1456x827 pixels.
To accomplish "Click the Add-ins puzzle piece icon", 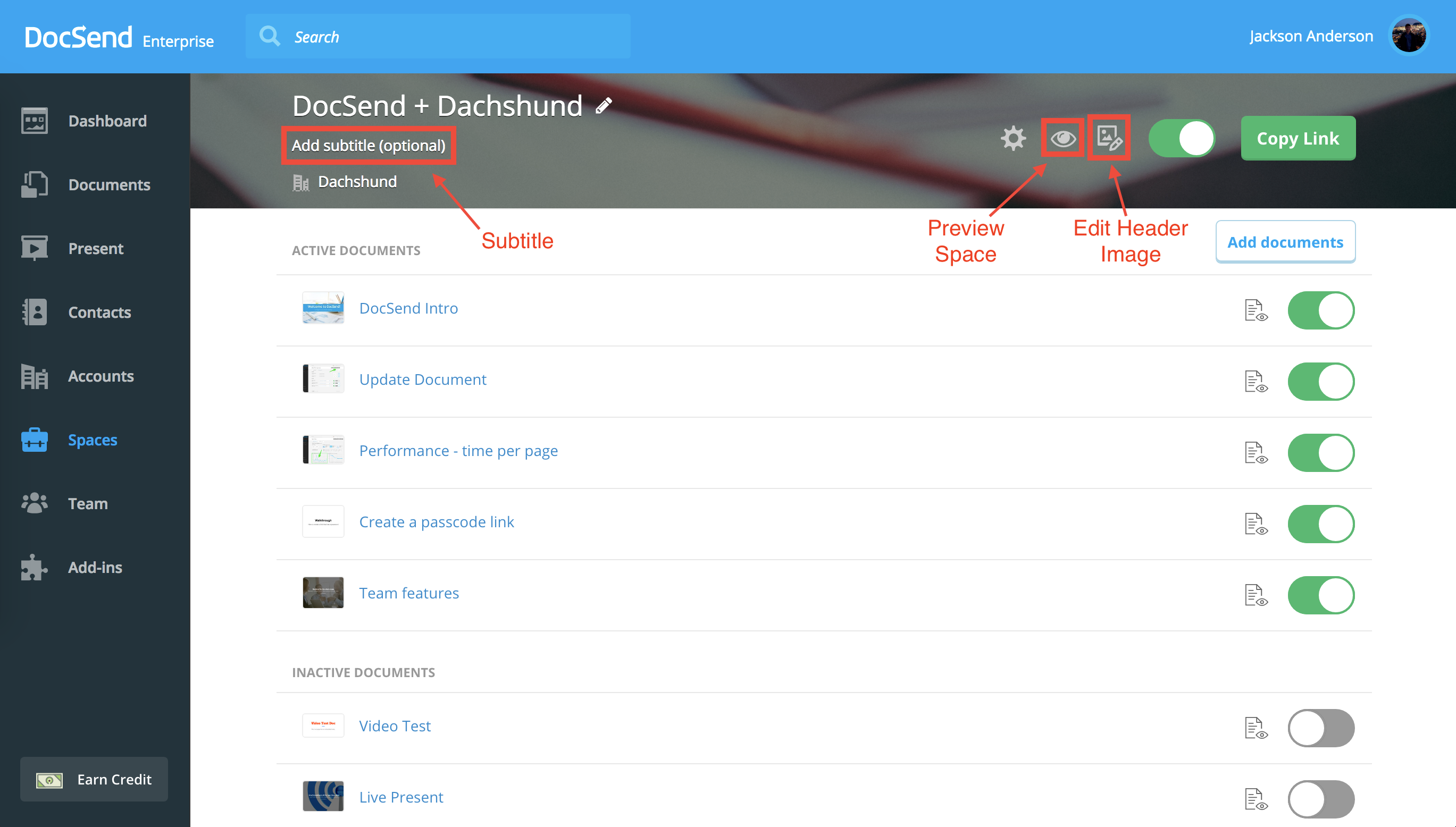I will coord(34,567).
